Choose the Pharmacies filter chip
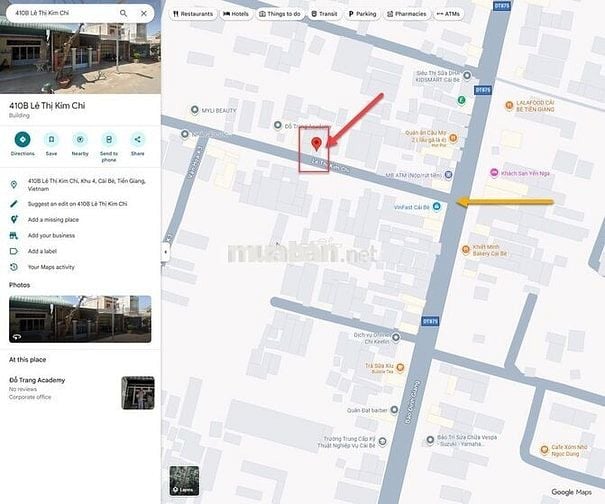Viewport: 605px width, 504px height. point(407,14)
